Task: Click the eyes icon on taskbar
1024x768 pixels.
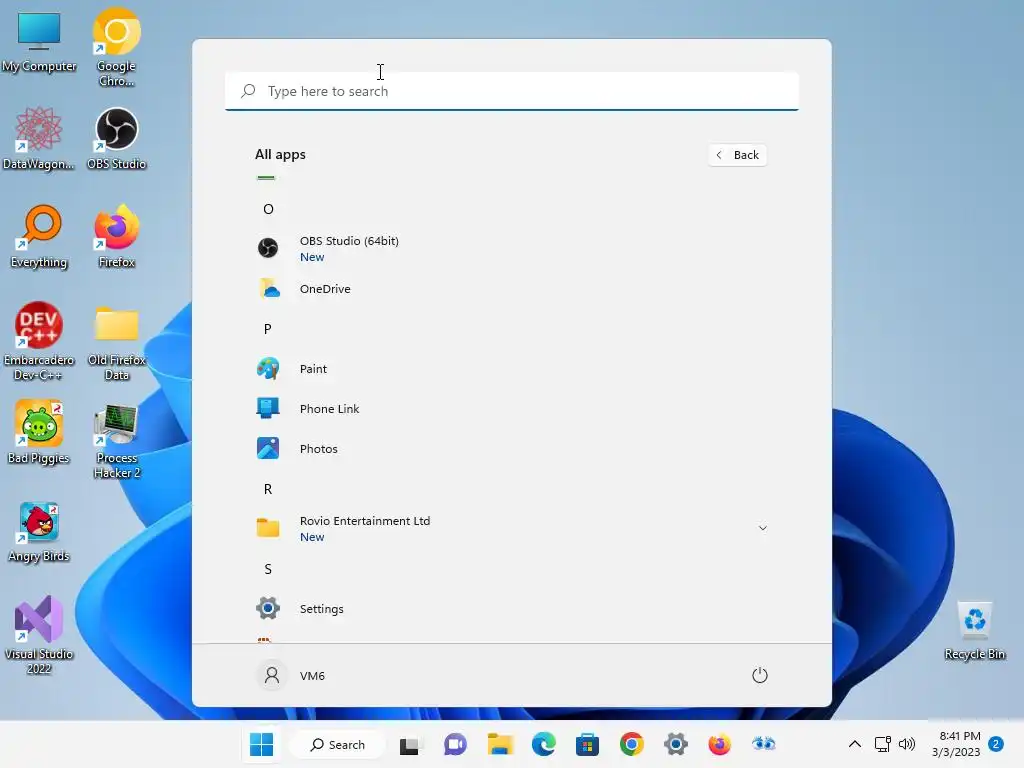Action: click(x=763, y=744)
